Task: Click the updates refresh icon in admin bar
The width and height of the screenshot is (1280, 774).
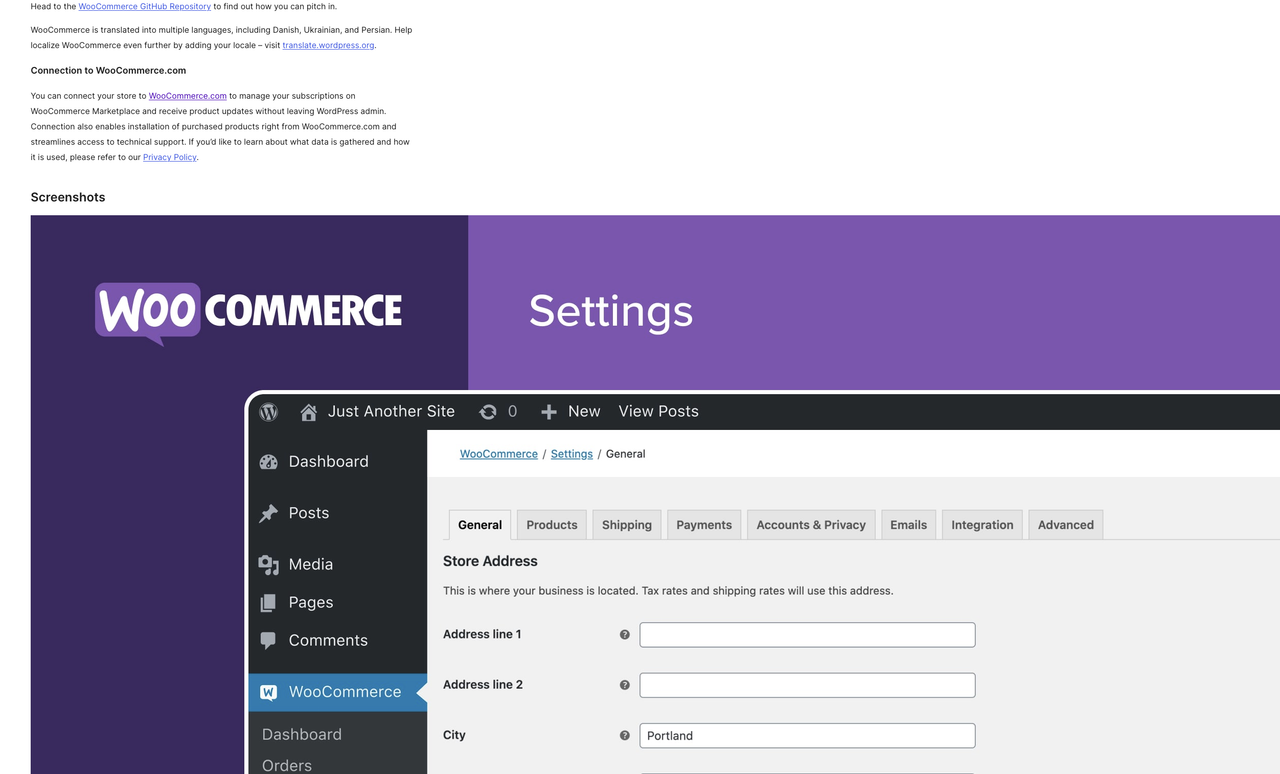Action: pos(488,412)
